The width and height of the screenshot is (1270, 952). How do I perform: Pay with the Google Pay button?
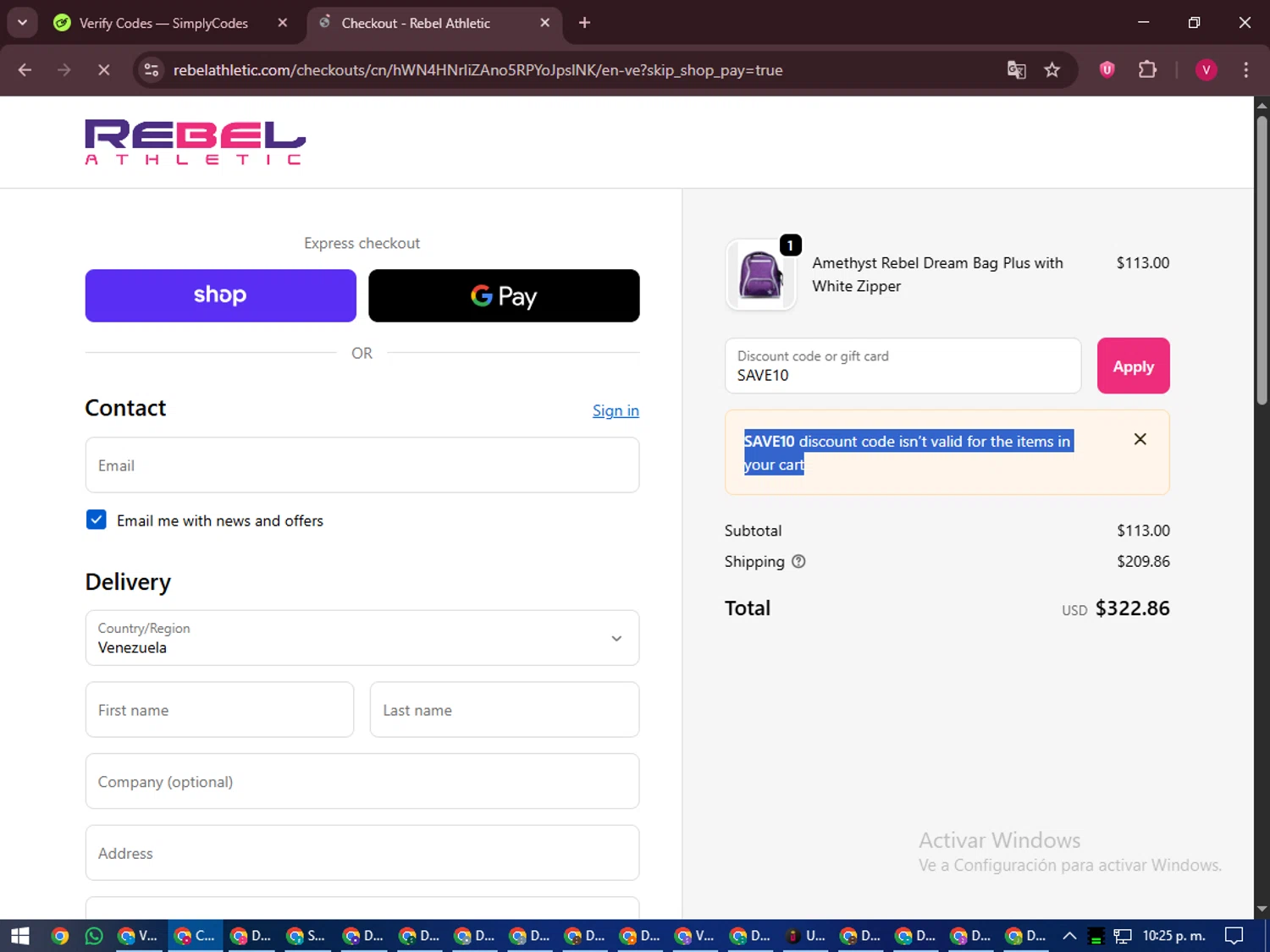pyautogui.click(x=504, y=295)
